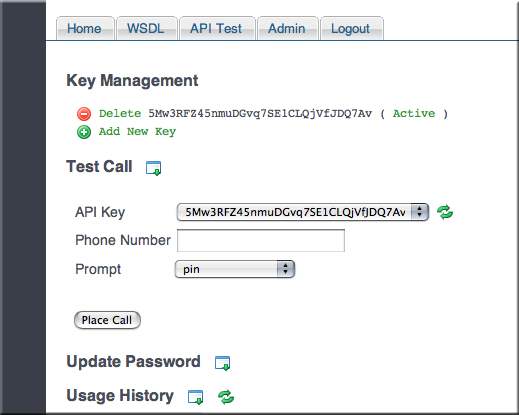Screen dimensions: 519x415
Task: Open the API Test tab
Action: [217, 29]
